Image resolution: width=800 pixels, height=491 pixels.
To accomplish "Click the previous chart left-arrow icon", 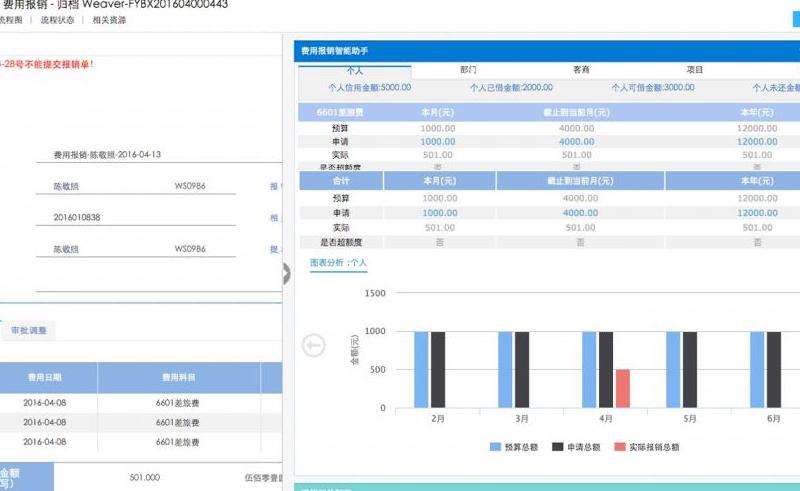I will pyautogui.click(x=313, y=345).
